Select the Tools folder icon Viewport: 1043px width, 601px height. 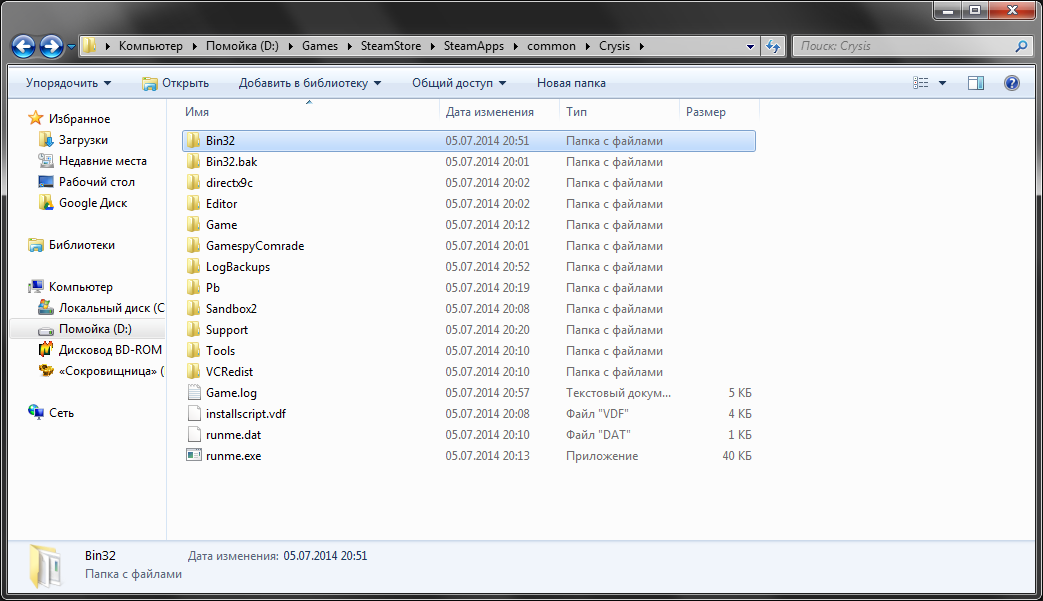[194, 350]
